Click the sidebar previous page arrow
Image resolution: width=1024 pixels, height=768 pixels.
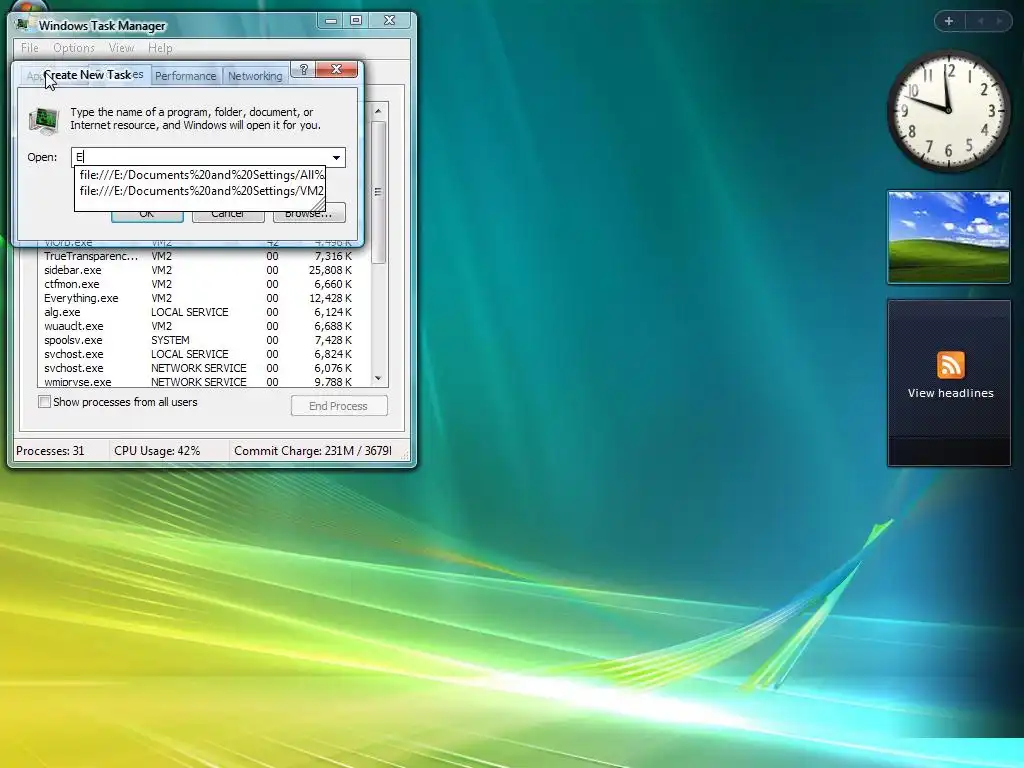(x=980, y=21)
